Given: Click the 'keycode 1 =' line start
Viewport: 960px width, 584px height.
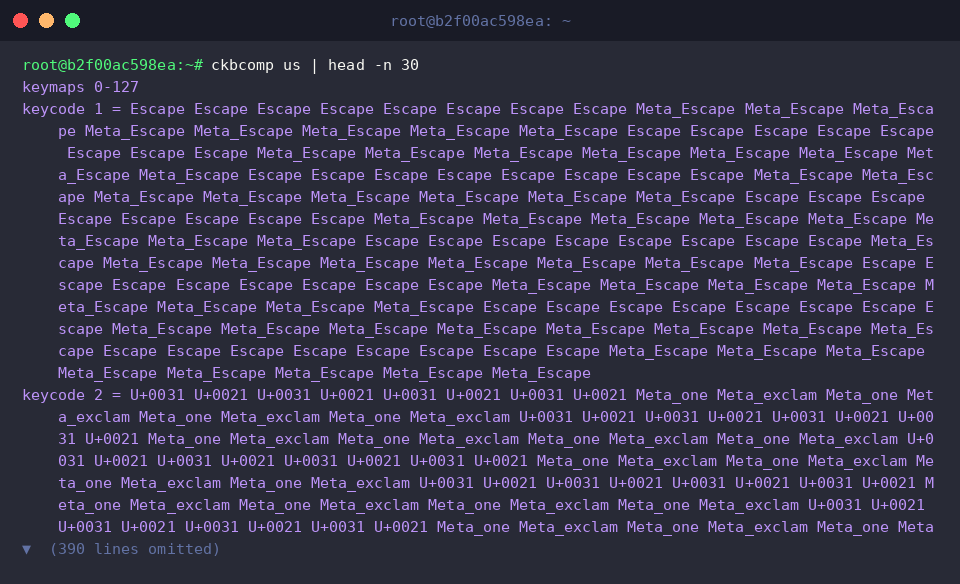Looking at the screenshot, I should tap(72, 109).
